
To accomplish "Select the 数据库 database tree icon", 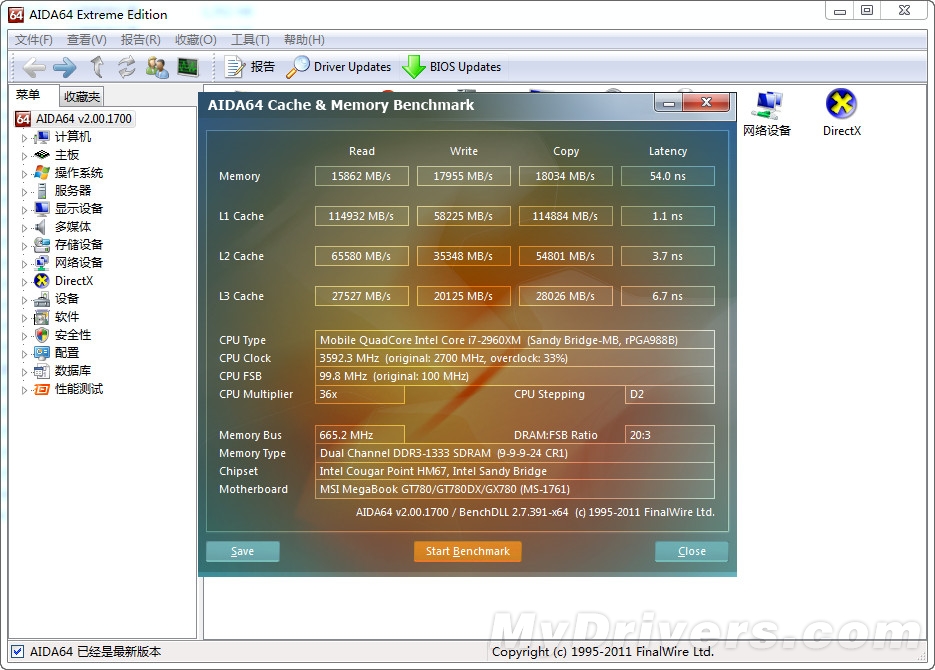I will tap(41, 371).
